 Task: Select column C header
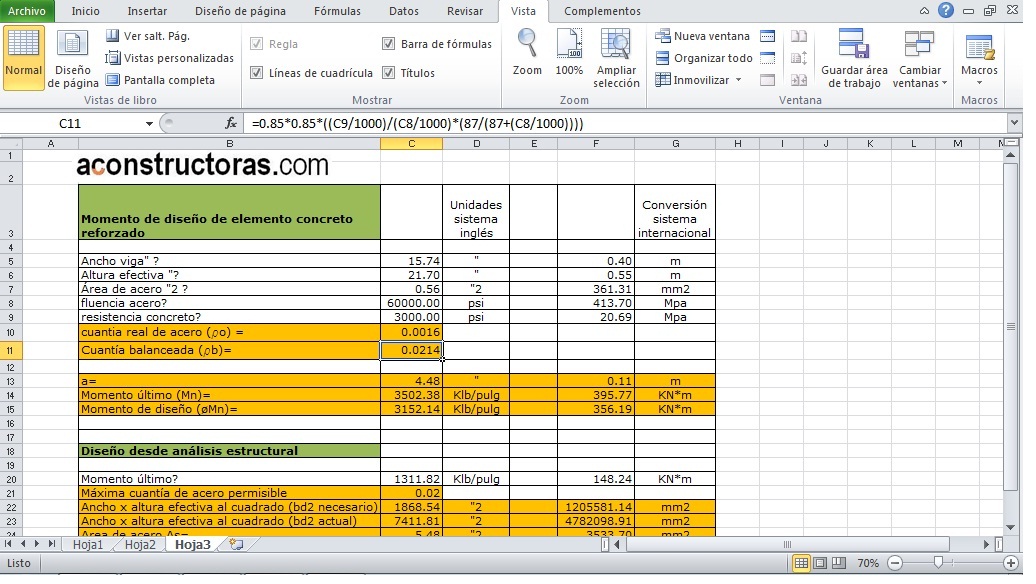click(x=411, y=143)
